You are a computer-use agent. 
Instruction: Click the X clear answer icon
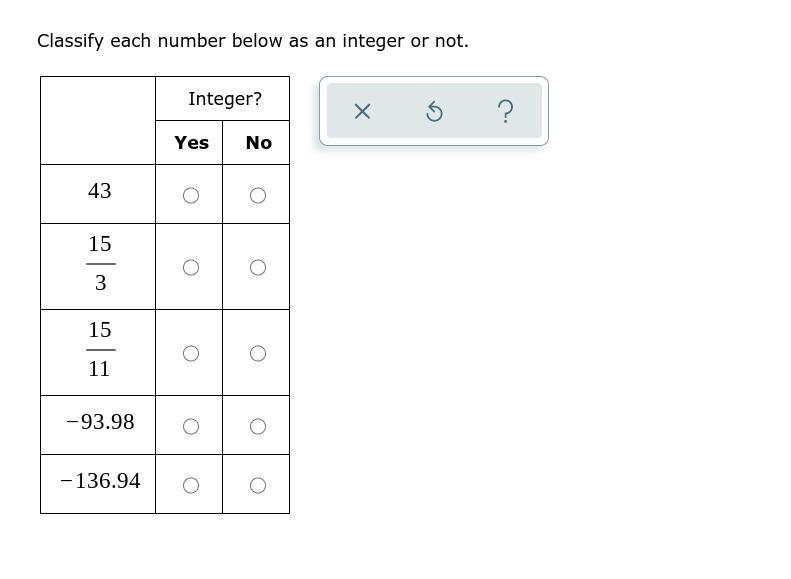[x=362, y=111]
